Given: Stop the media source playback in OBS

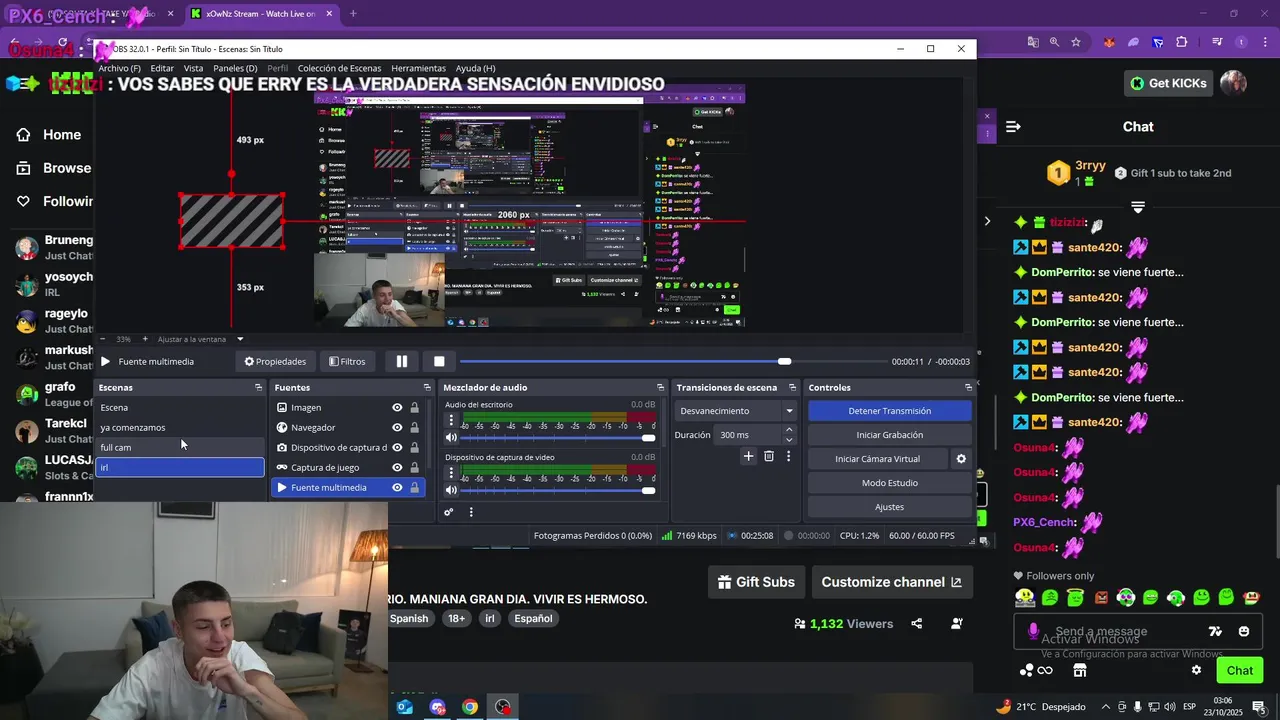Looking at the screenshot, I should [439, 361].
